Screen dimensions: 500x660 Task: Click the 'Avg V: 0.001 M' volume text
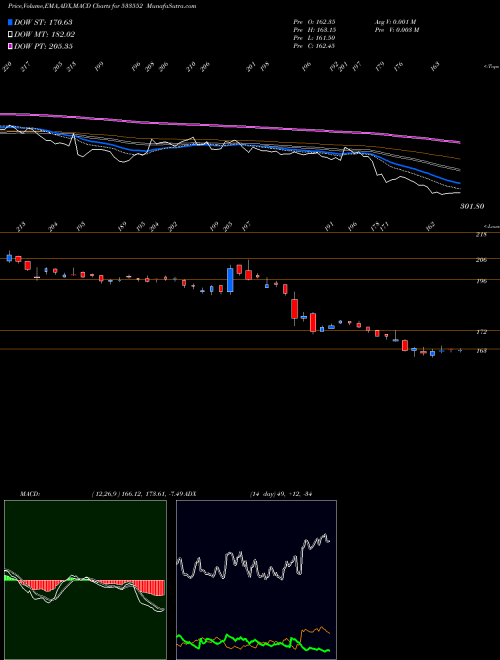395,22
